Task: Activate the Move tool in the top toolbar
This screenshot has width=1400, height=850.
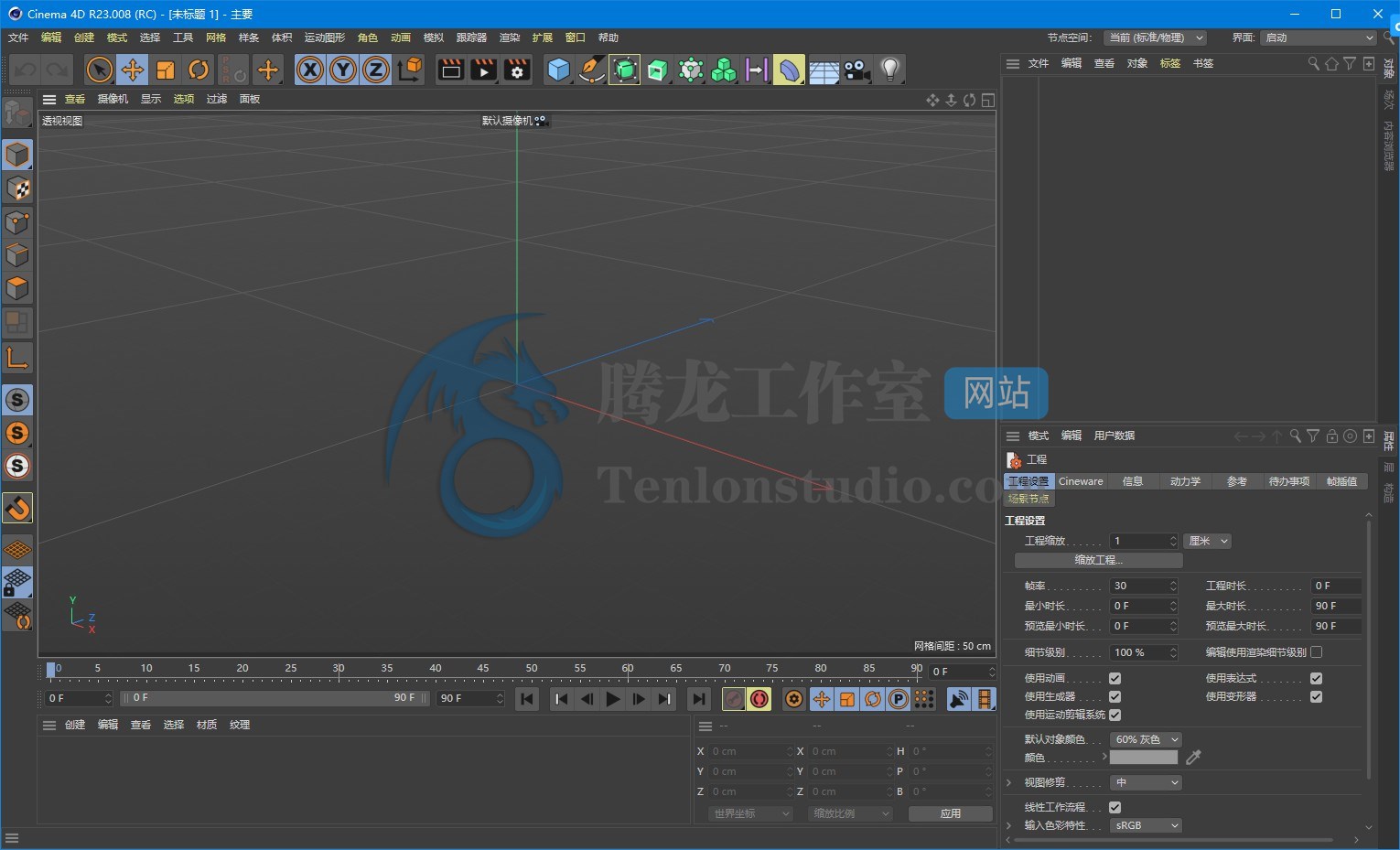Action: 133,70
